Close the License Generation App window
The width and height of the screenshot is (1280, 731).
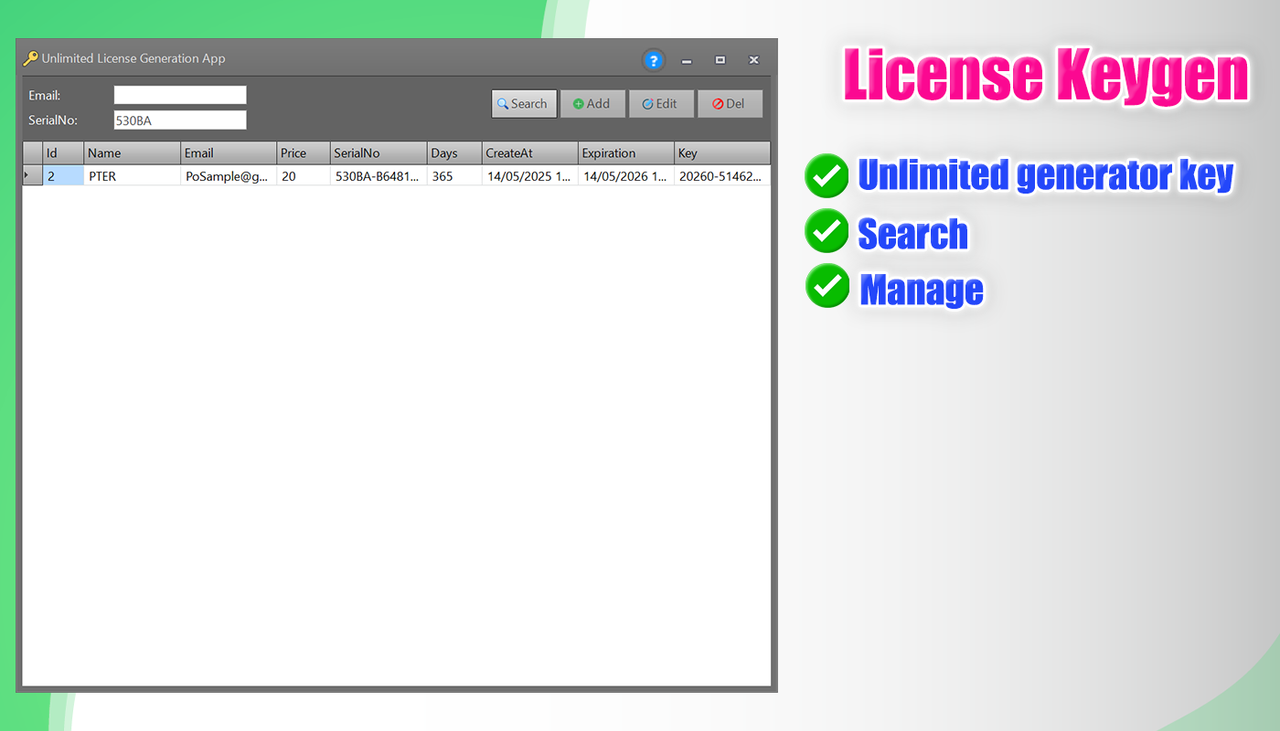(754, 60)
